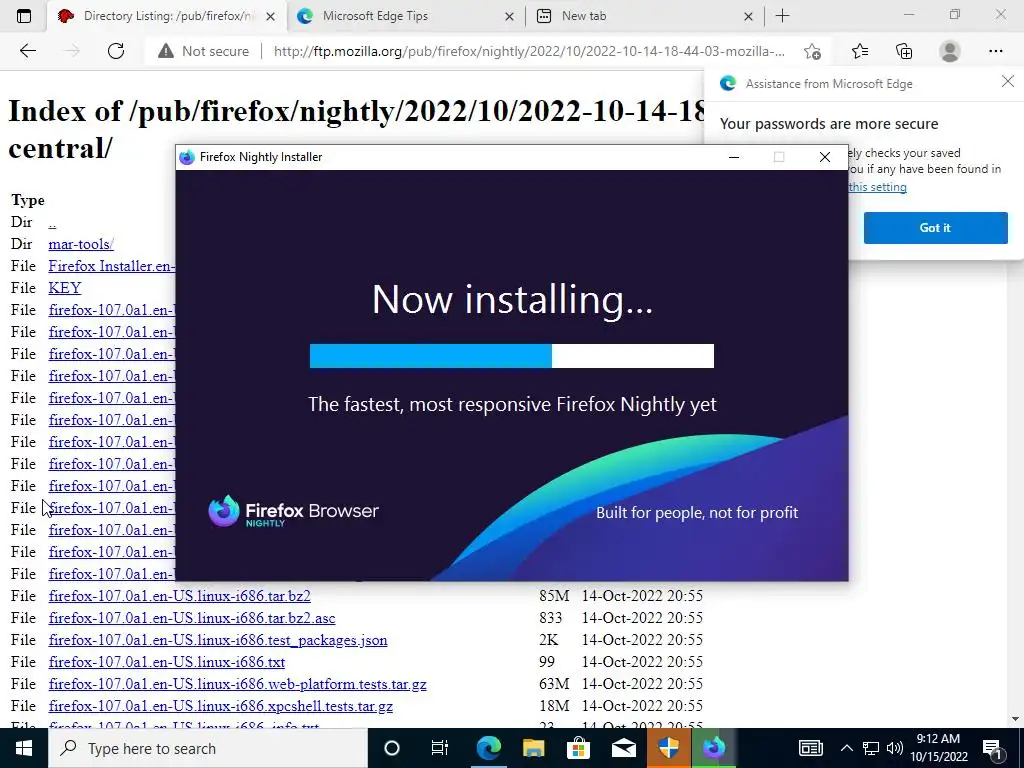This screenshot has width=1024, height=768.
Task: Open the KEY file link
Action: (65, 288)
